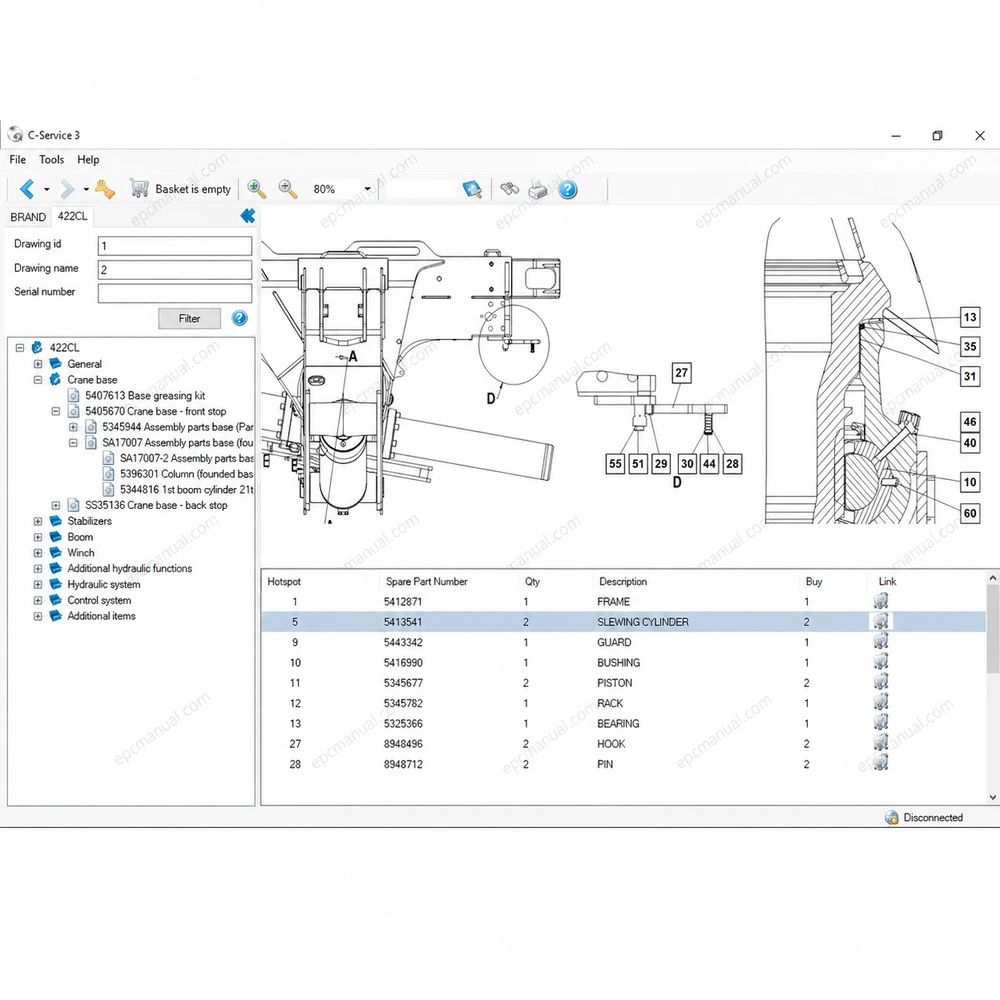This screenshot has width=1000, height=1000.
Task: Select SA17007-2 Assembly parts base drawing
Action: click(x=186, y=458)
